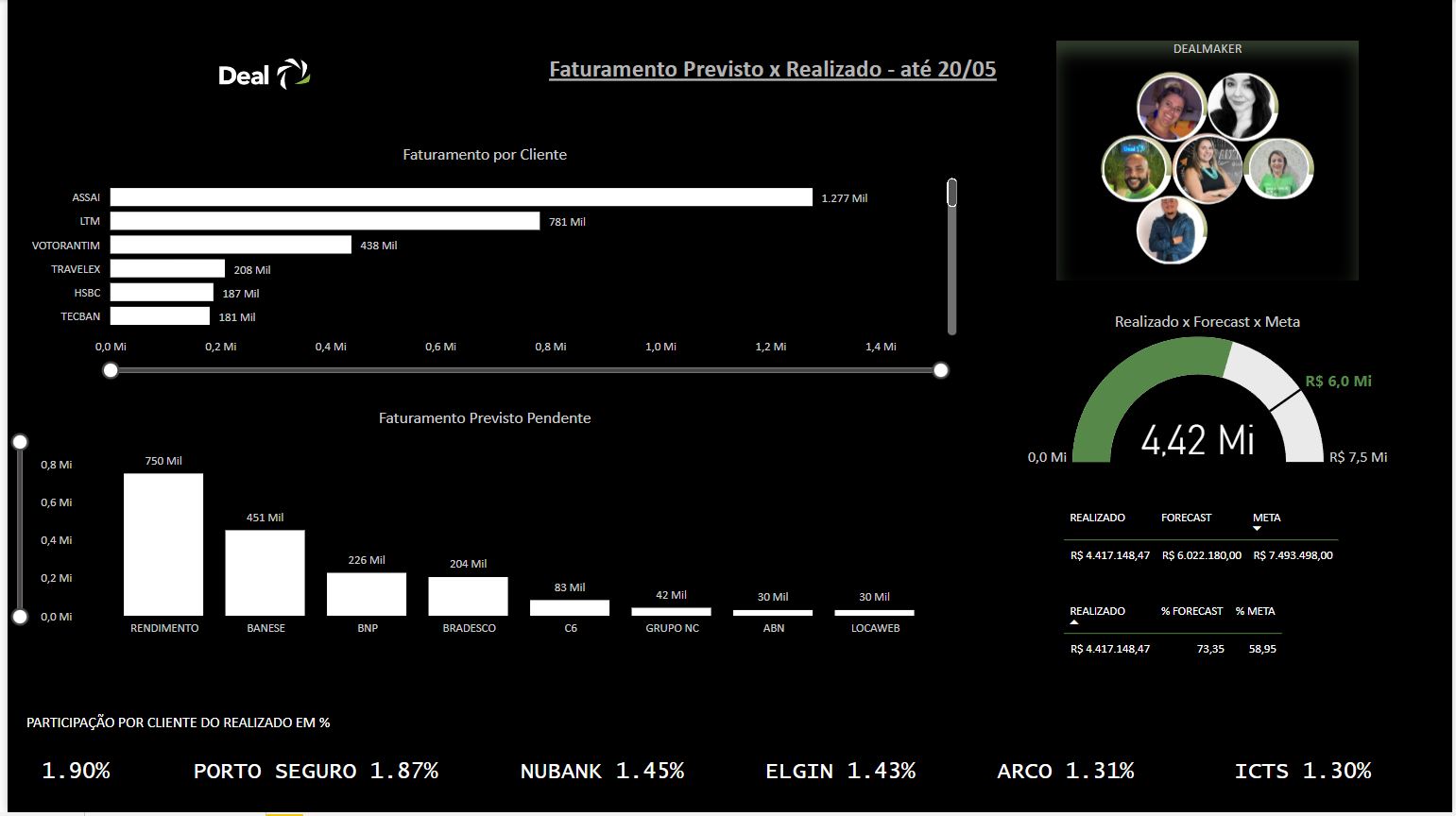Select the black-and-white portrait in Dealmaker panel
The height and width of the screenshot is (816, 1456).
tap(1242, 107)
